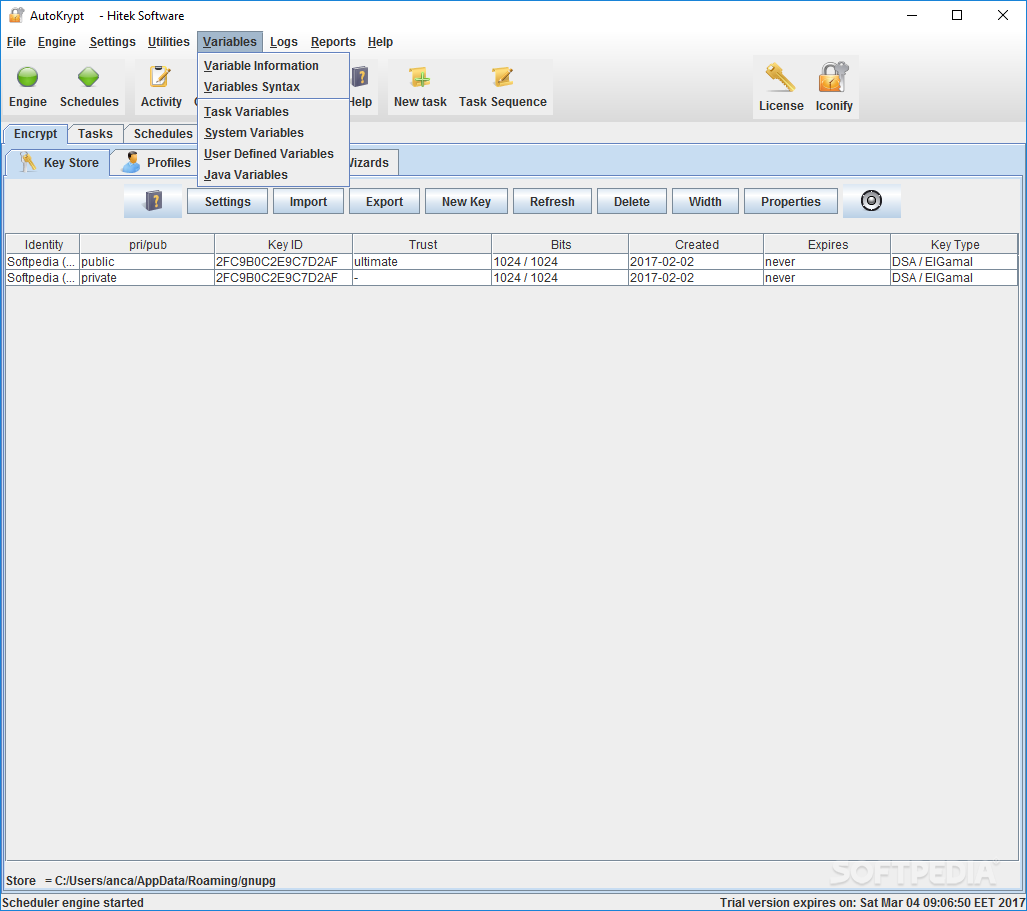1027x911 pixels.
Task: Open the Help menu in menu bar
Action: coord(380,42)
